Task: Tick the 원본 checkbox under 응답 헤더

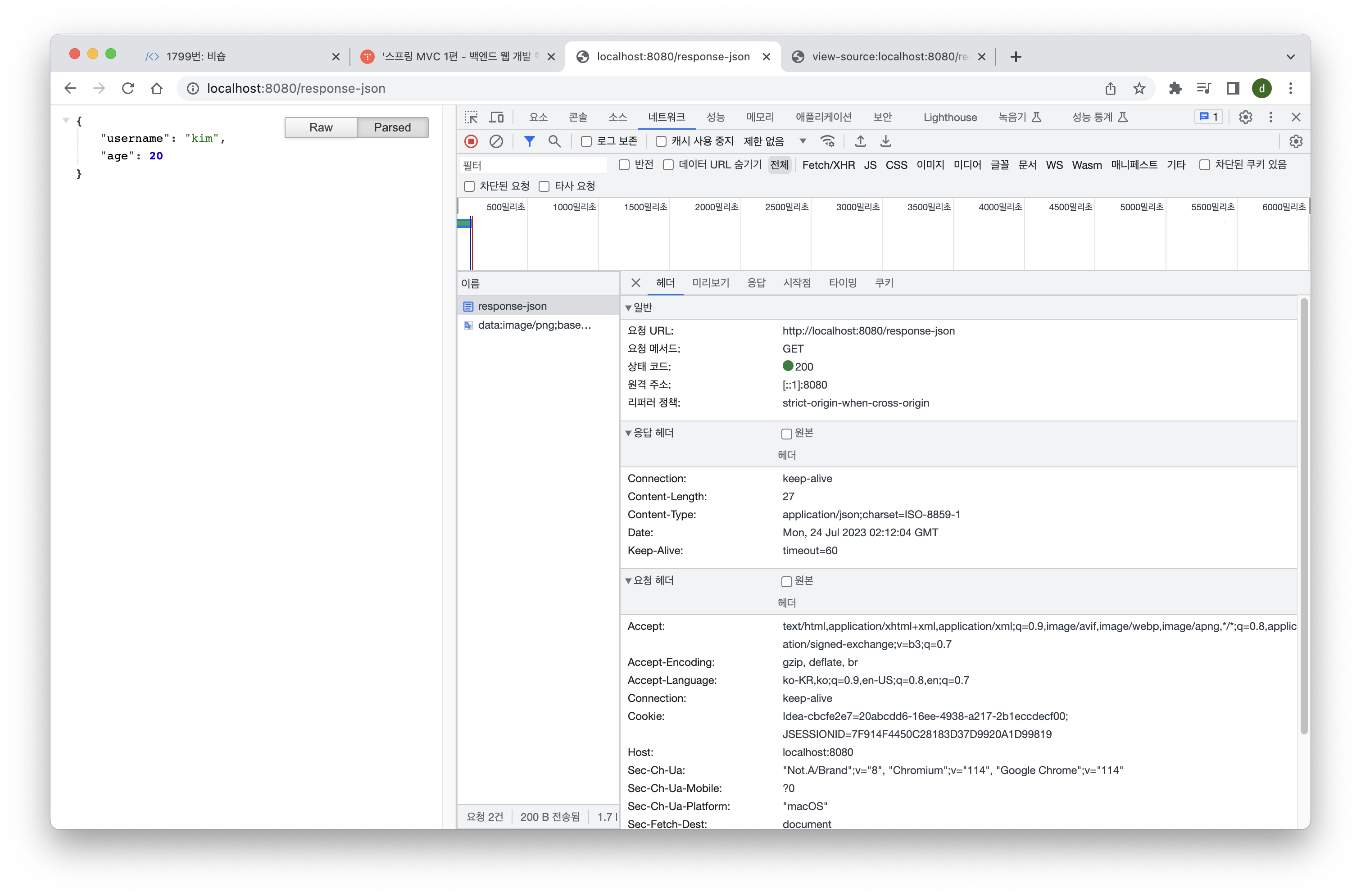Action: tap(786, 434)
